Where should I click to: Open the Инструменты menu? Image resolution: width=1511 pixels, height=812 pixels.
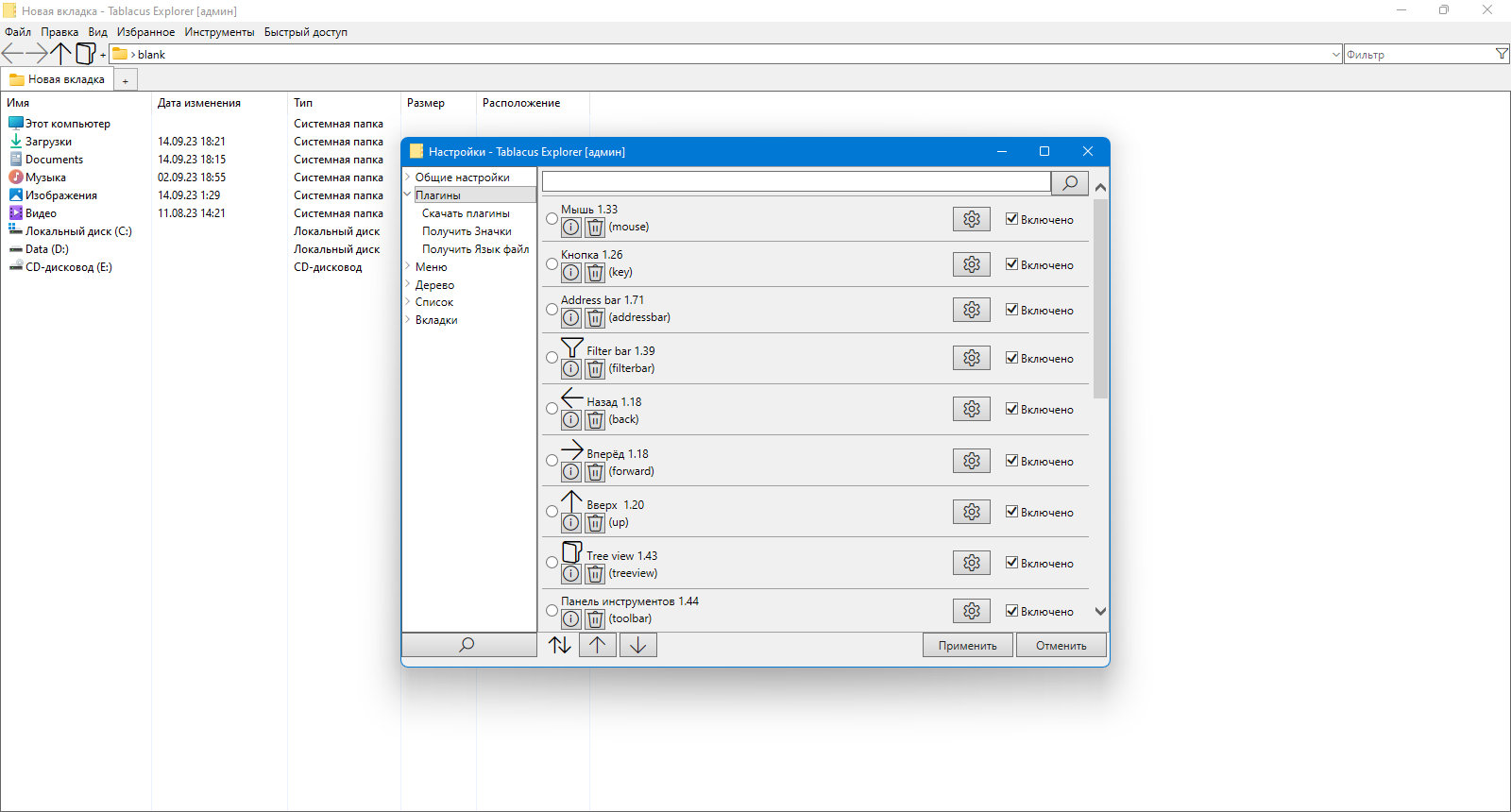click(219, 32)
